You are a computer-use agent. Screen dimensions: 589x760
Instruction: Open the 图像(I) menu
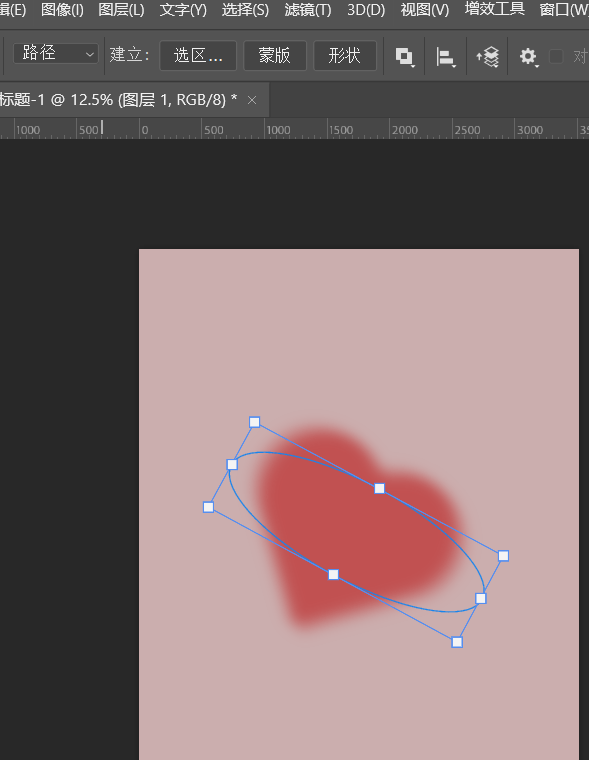pos(62,10)
